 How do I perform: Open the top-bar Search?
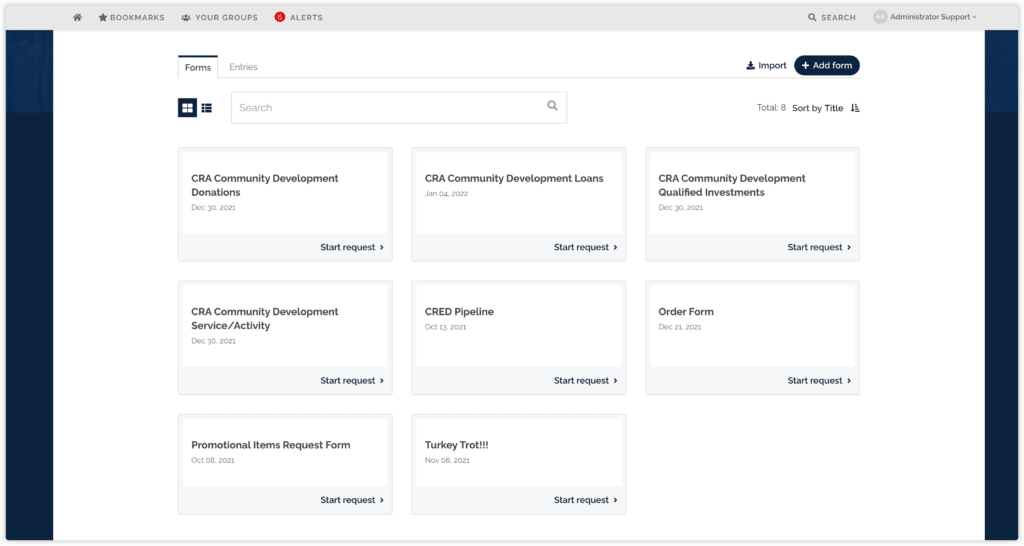[831, 18]
